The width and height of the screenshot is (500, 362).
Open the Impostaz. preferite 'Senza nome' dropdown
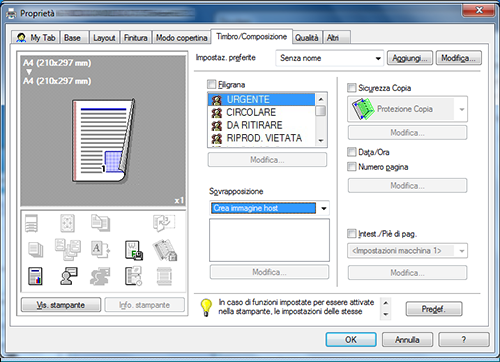(330, 58)
